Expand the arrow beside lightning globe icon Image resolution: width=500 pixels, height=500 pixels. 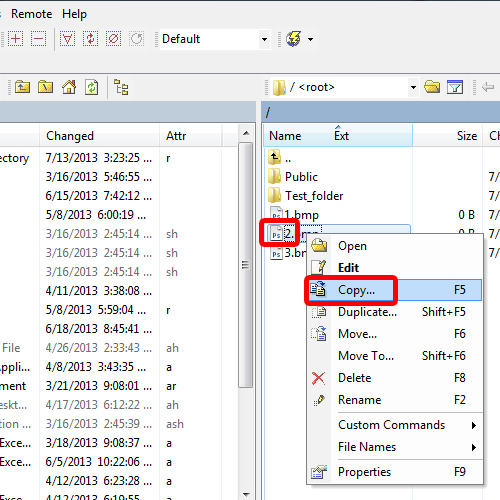[310, 39]
